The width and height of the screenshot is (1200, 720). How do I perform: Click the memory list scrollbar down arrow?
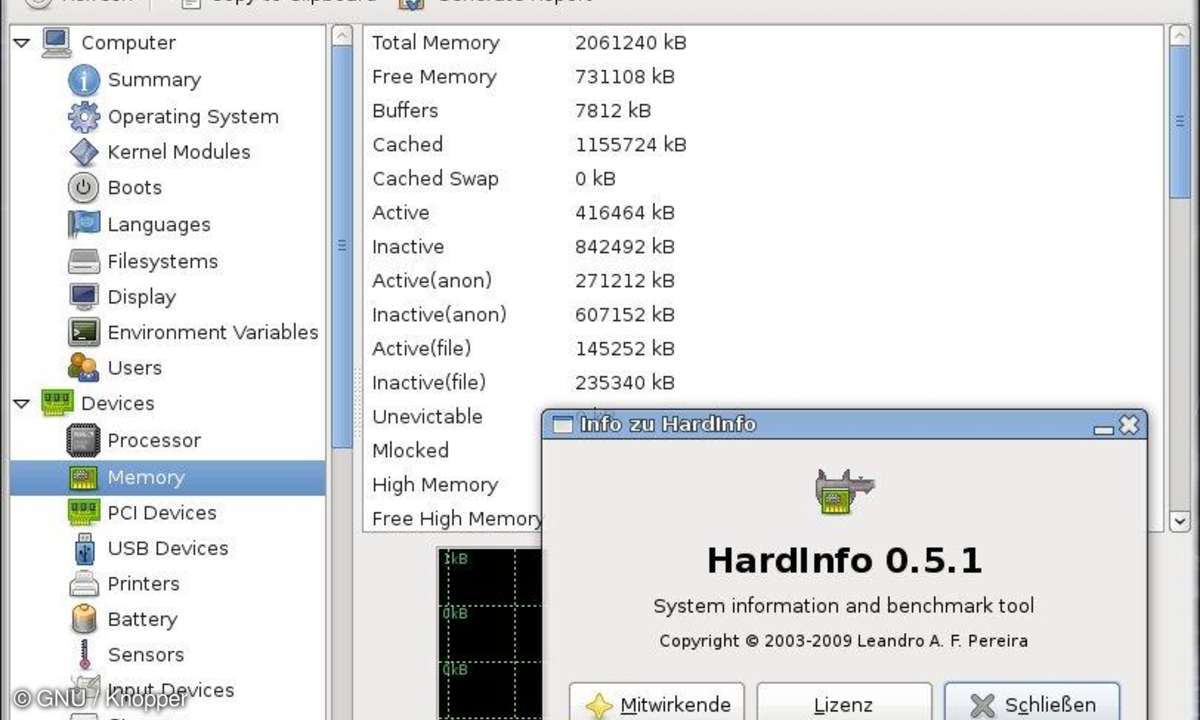point(1180,520)
